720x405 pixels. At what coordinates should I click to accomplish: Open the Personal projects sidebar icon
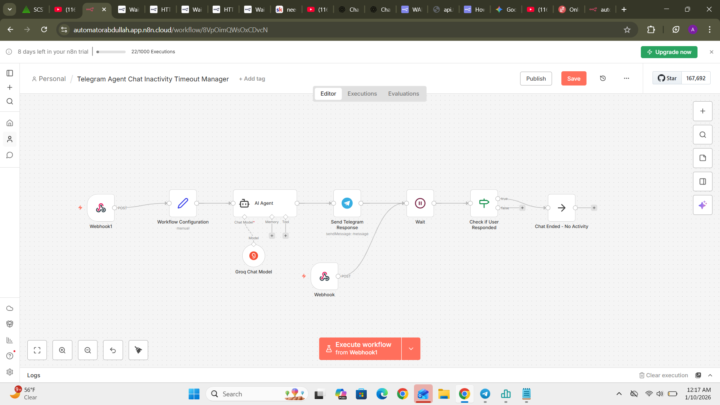(x=10, y=139)
